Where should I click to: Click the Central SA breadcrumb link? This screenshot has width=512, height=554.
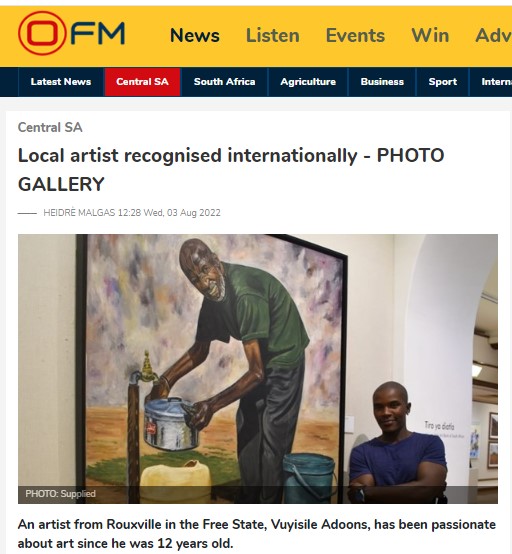(x=50, y=128)
